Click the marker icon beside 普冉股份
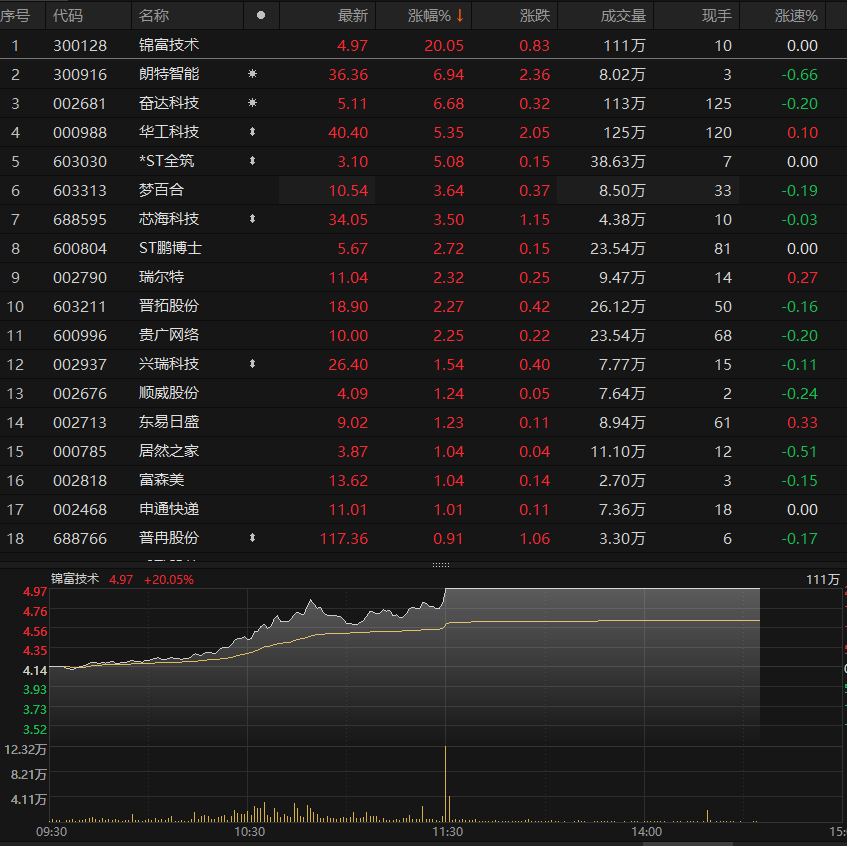Viewport: 847px width, 846px height. [x=252, y=538]
